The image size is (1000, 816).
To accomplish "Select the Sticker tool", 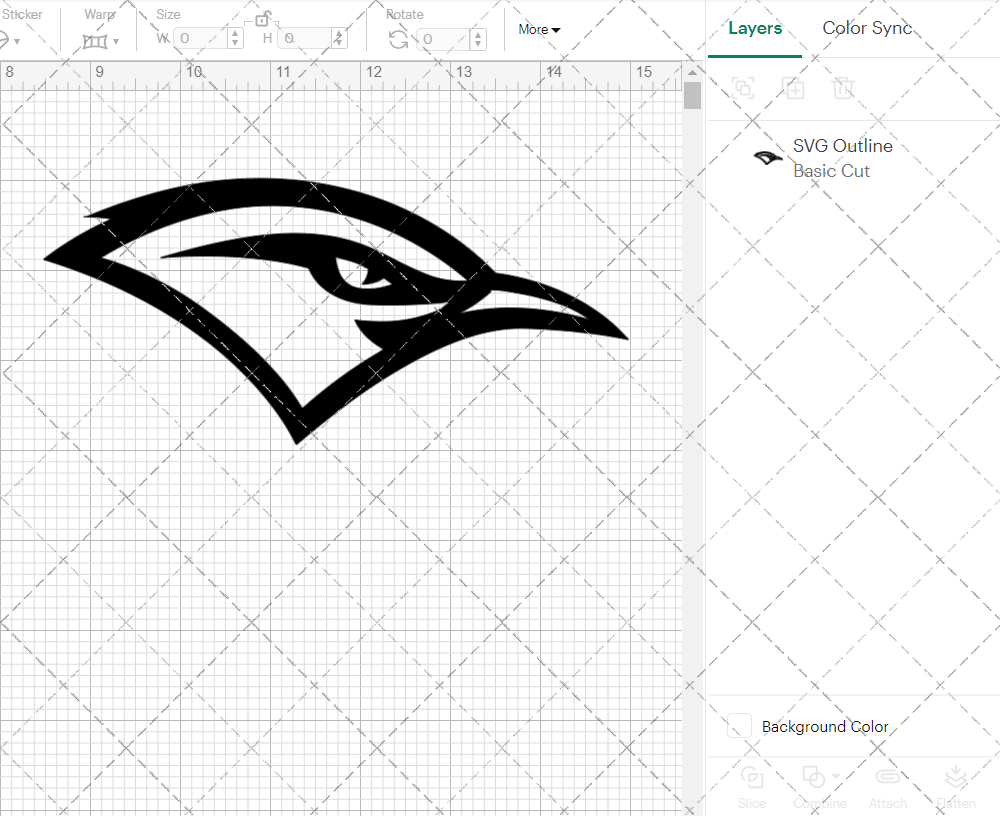I will tap(8, 38).
